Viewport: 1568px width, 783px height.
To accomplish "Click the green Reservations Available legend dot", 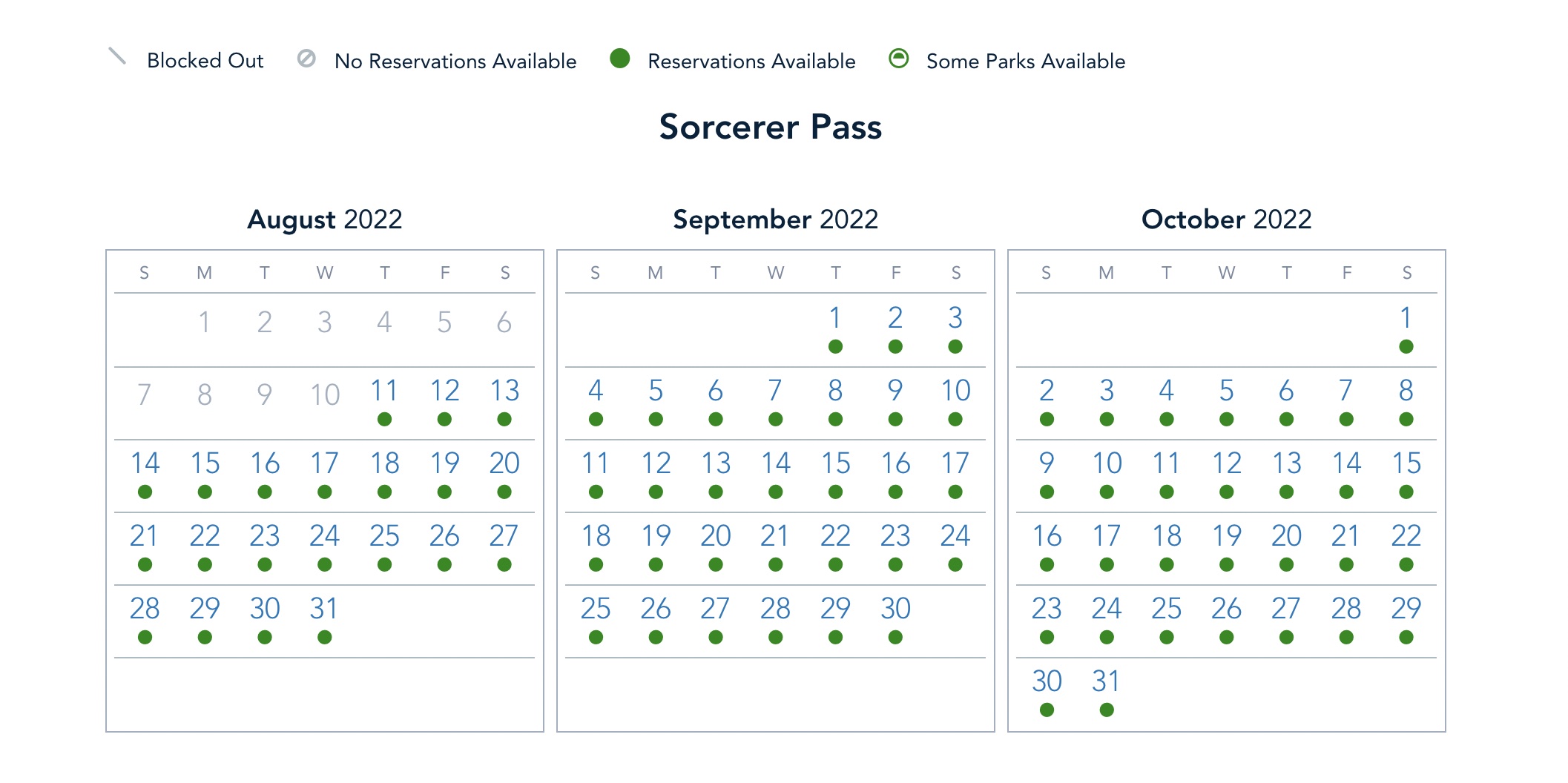I will point(620,59).
